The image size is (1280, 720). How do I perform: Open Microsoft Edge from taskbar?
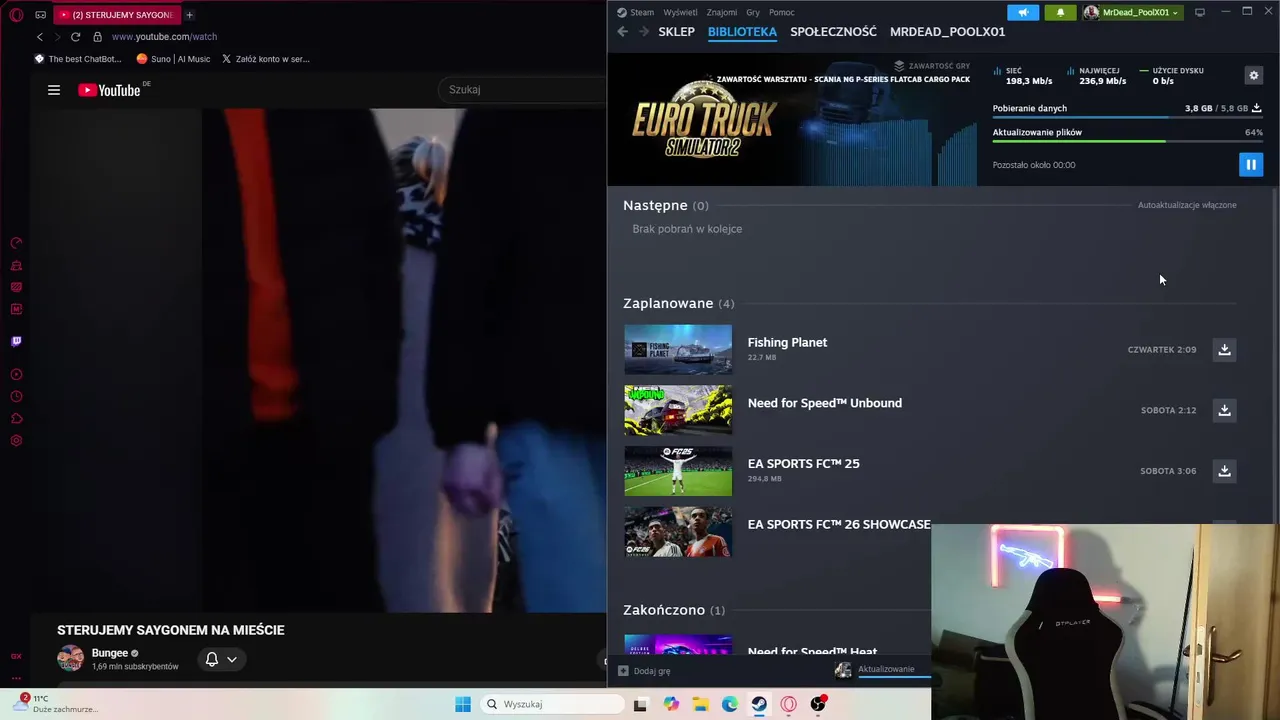tap(730, 704)
